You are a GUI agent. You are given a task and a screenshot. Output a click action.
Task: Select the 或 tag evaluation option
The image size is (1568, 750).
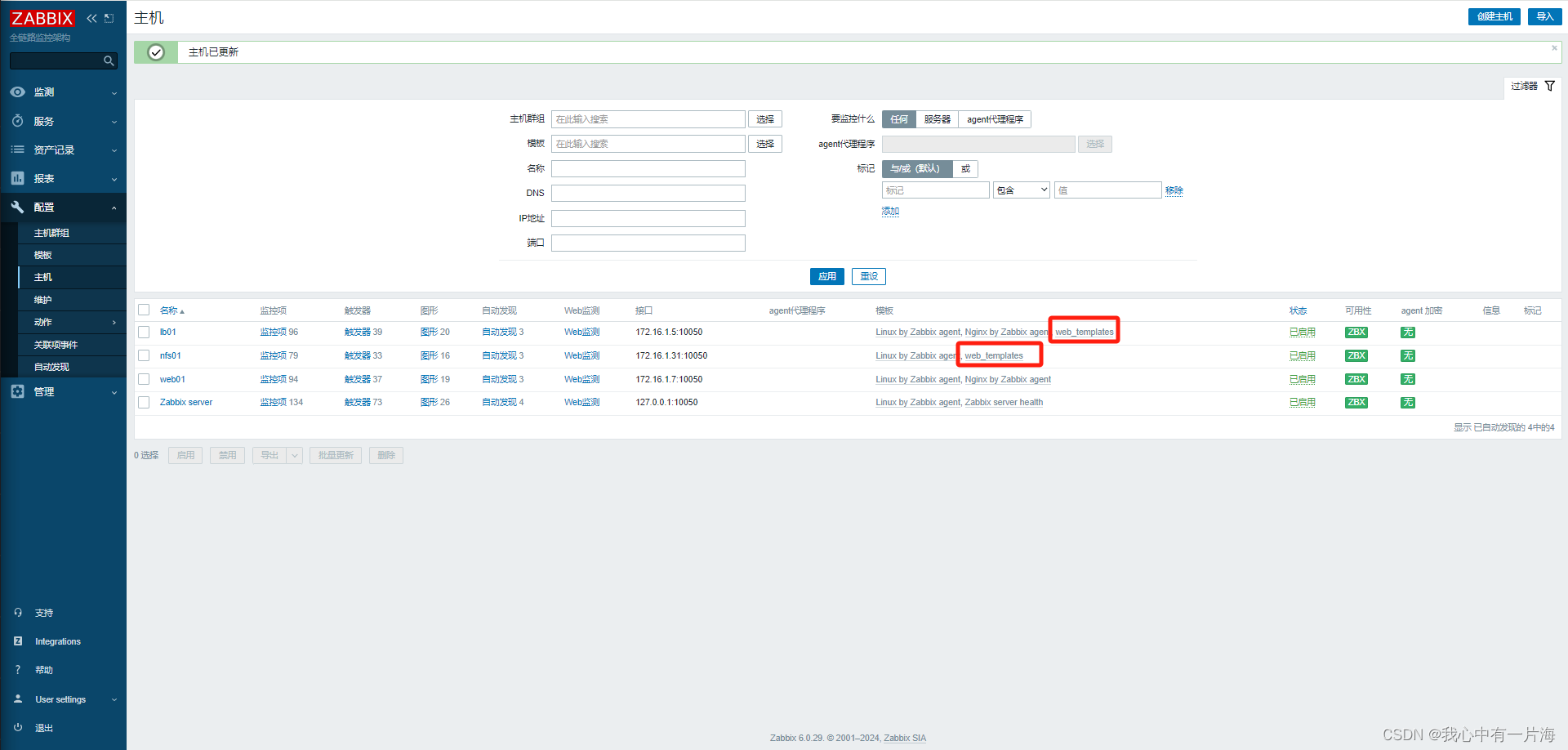point(965,168)
